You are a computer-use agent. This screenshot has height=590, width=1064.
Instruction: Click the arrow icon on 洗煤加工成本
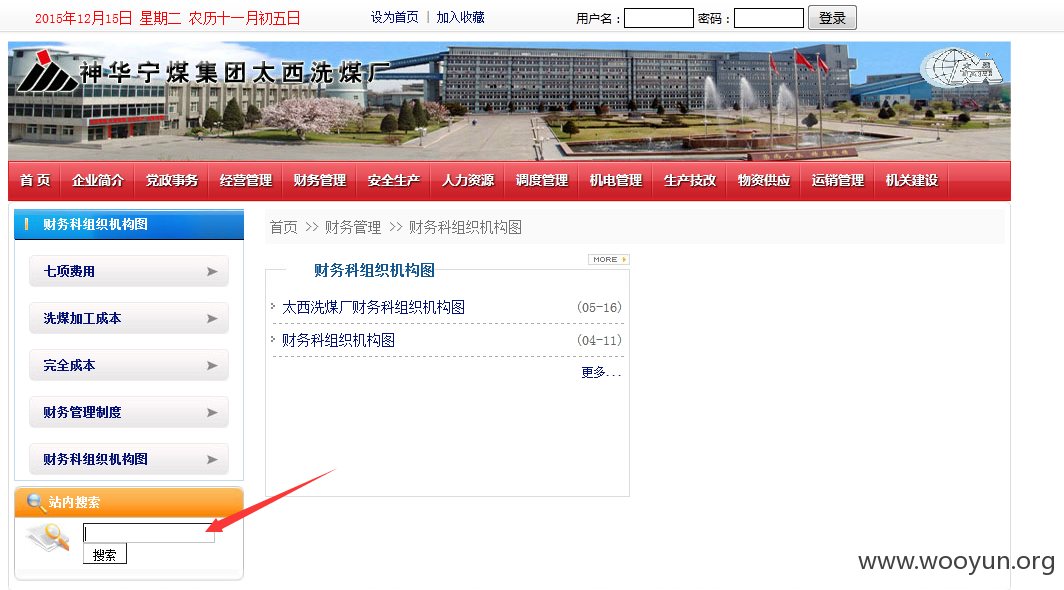click(x=212, y=318)
